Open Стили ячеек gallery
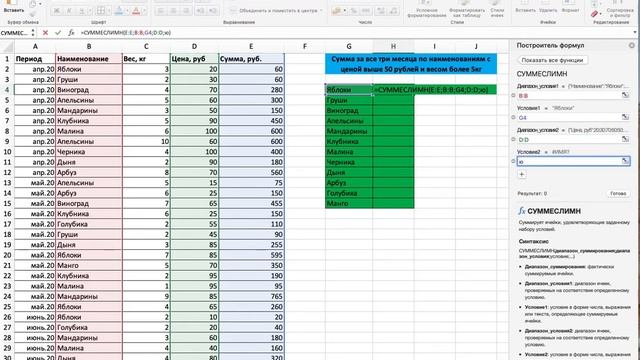640x360 pixels. pyautogui.click(x=497, y=9)
